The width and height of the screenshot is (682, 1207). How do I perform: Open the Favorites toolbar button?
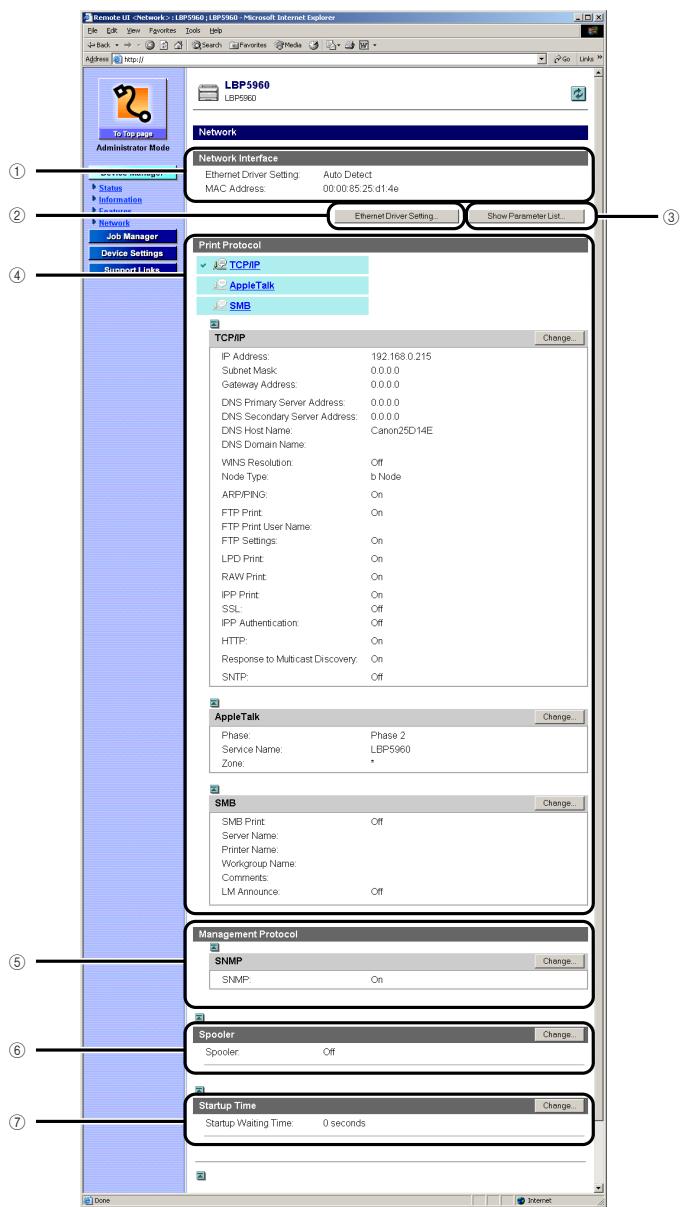click(248, 45)
